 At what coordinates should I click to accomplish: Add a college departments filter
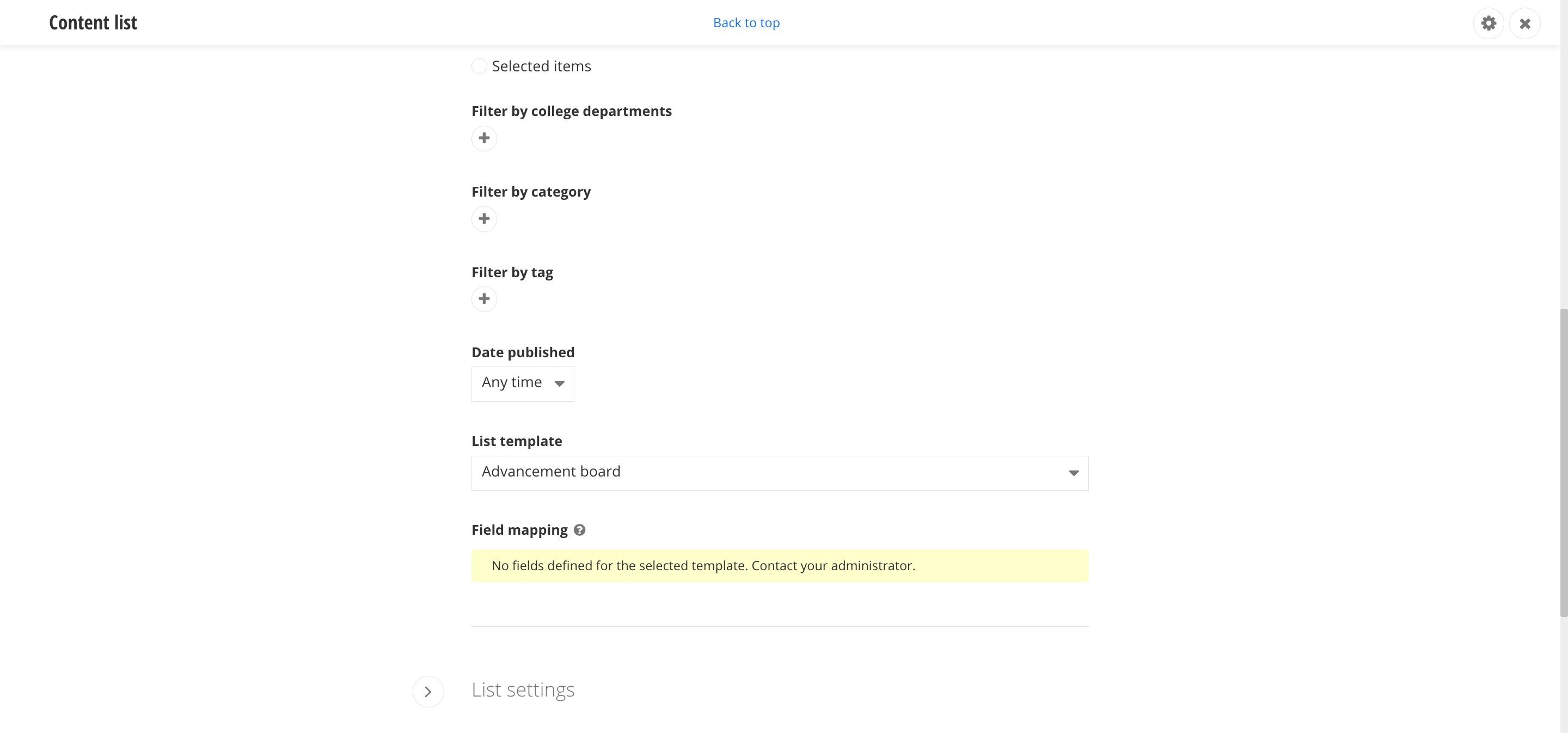click(x=484, y=138)
